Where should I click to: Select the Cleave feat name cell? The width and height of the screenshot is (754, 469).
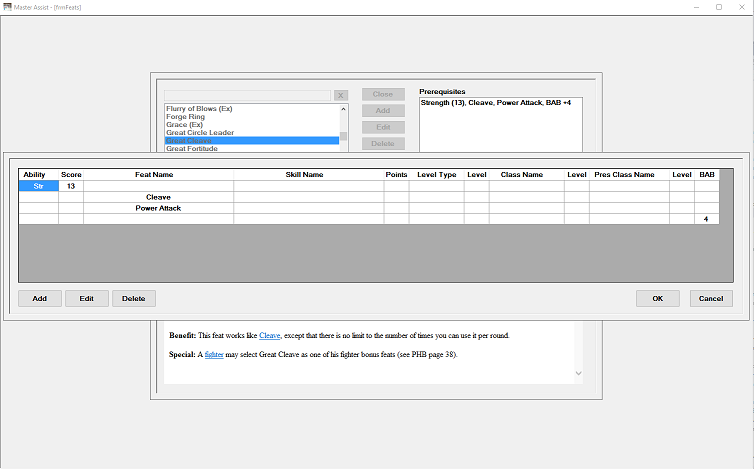click(x=158, y=197)
